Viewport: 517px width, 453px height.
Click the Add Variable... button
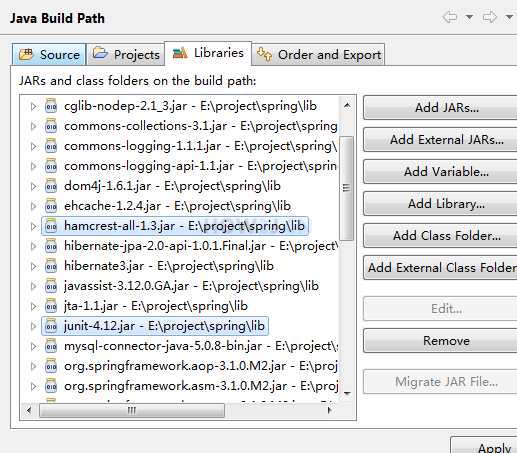tap(440, 171)
